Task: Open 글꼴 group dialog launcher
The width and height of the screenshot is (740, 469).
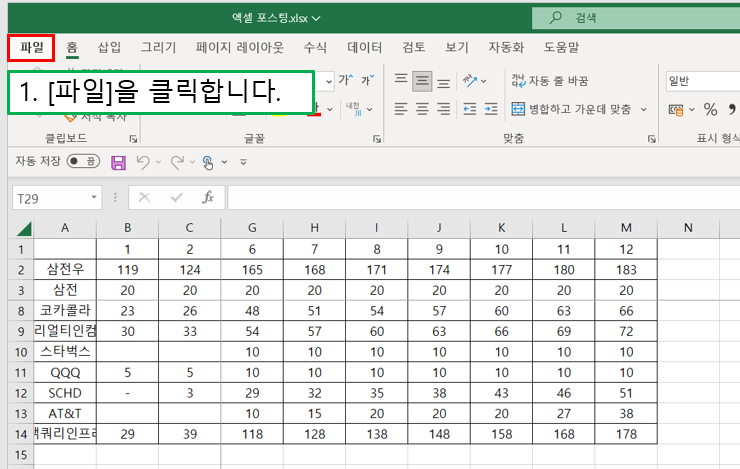Action: (377, 139)
